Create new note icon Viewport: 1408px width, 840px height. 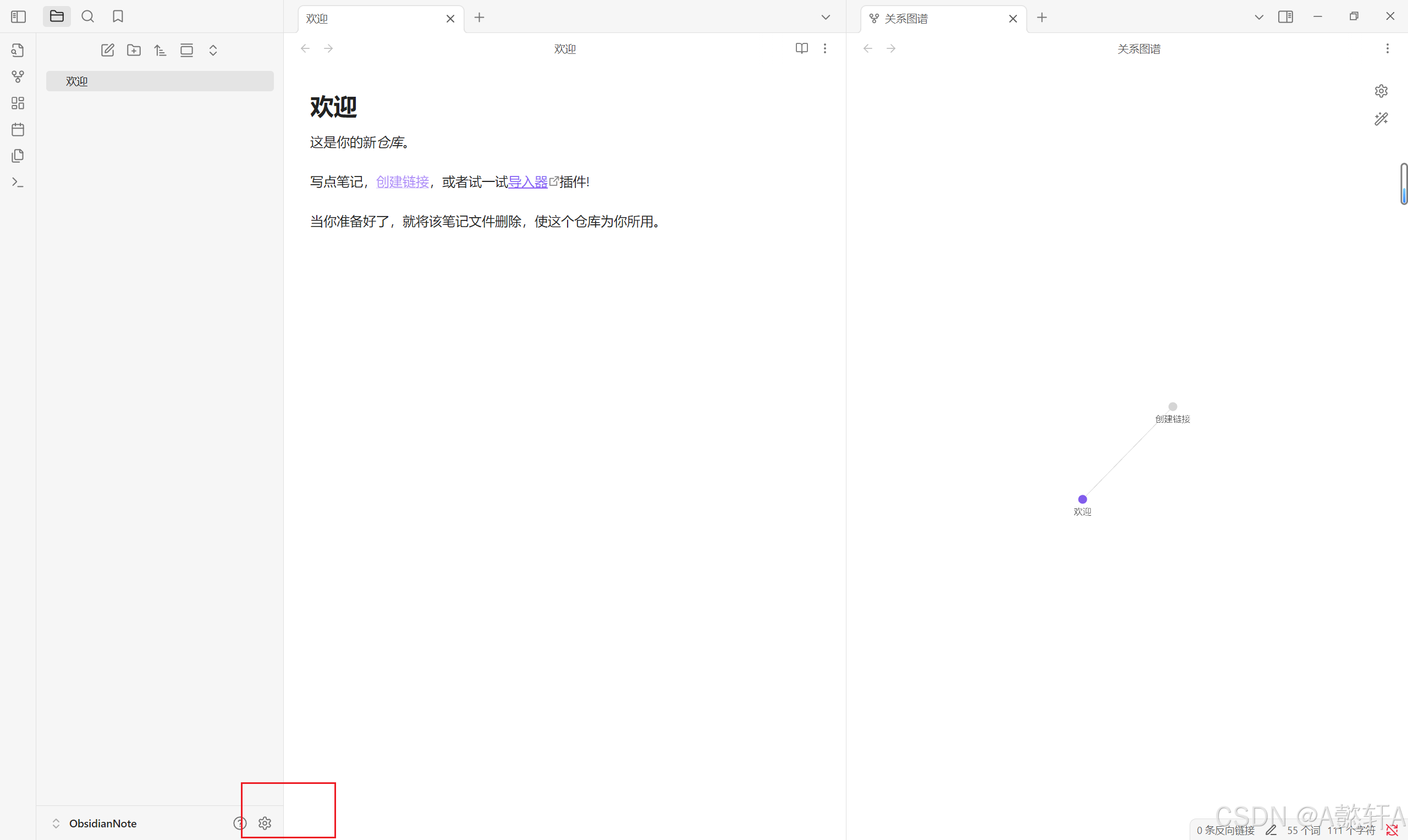tap(108, 51)
